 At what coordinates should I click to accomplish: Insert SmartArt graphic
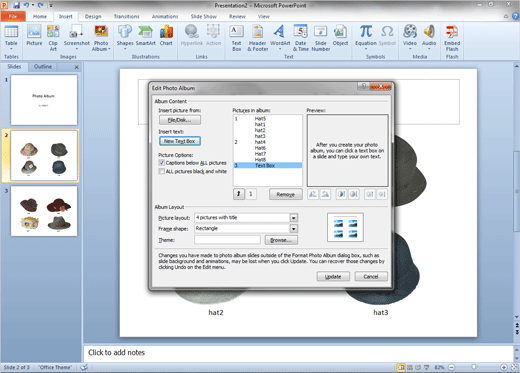(x=145, y=35)
